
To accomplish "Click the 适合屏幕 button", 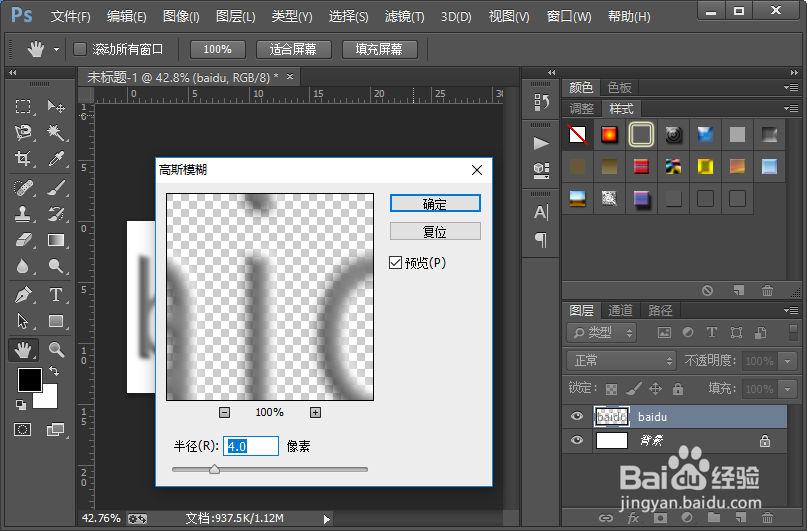I will point(293,49).
